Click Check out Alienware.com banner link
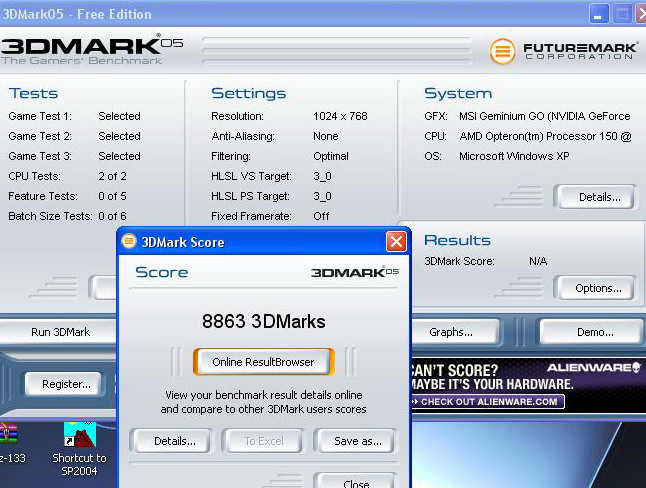Viewport: 646px width, 488px height. (488, 401)
